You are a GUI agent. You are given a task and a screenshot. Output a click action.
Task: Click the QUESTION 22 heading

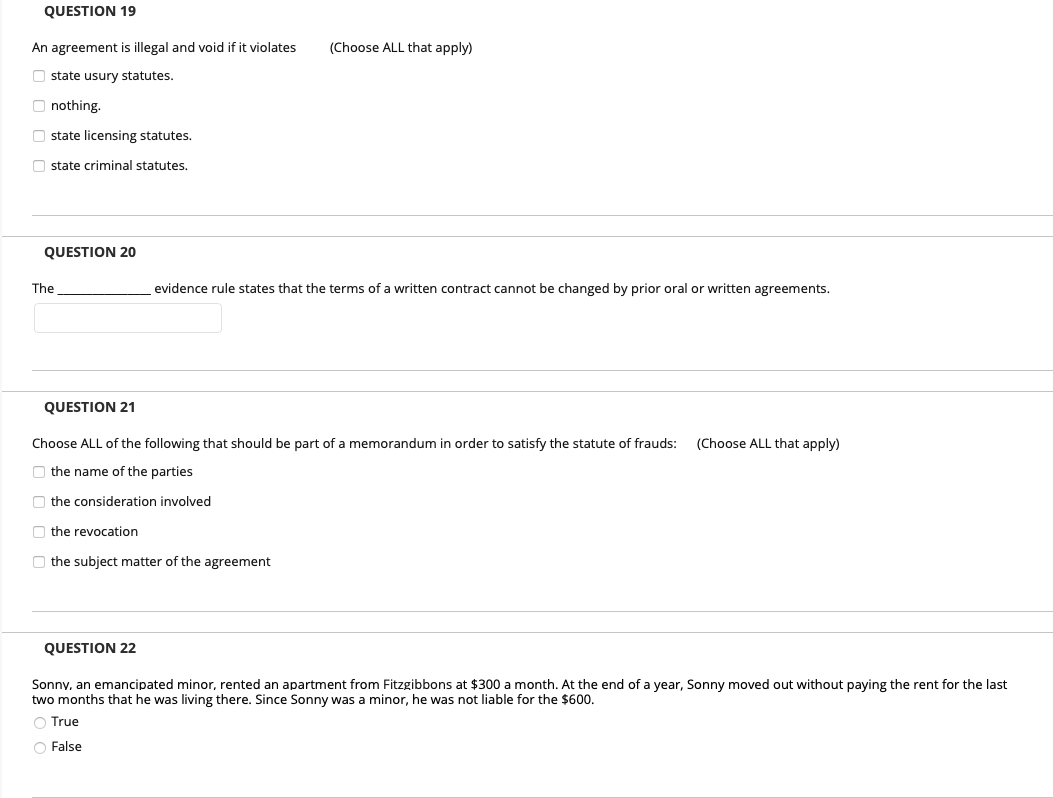pos(89,648)
